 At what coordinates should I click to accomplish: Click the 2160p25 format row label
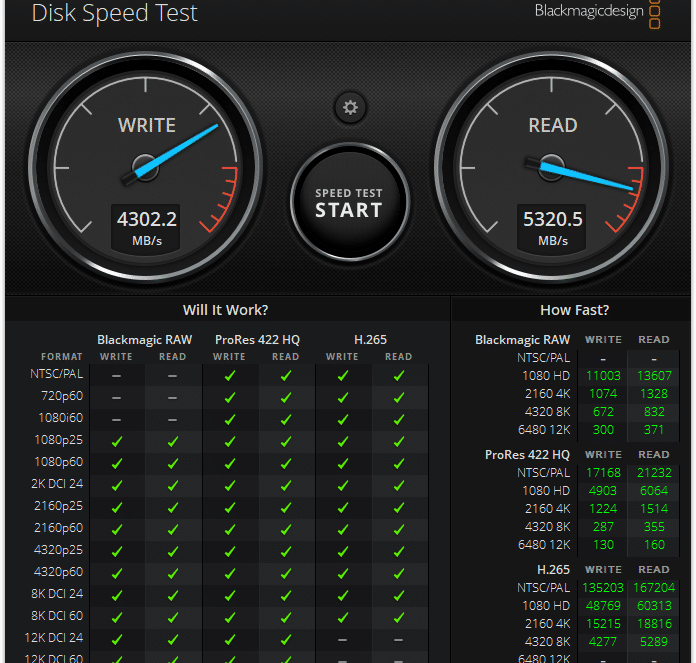[59, 506]
